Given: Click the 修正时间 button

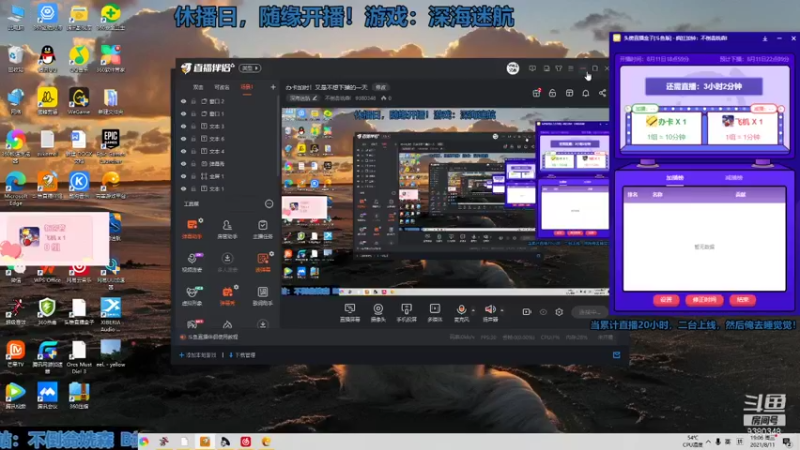Looking at the screenshot, I should pyautogui.click(x=704, y=299).
